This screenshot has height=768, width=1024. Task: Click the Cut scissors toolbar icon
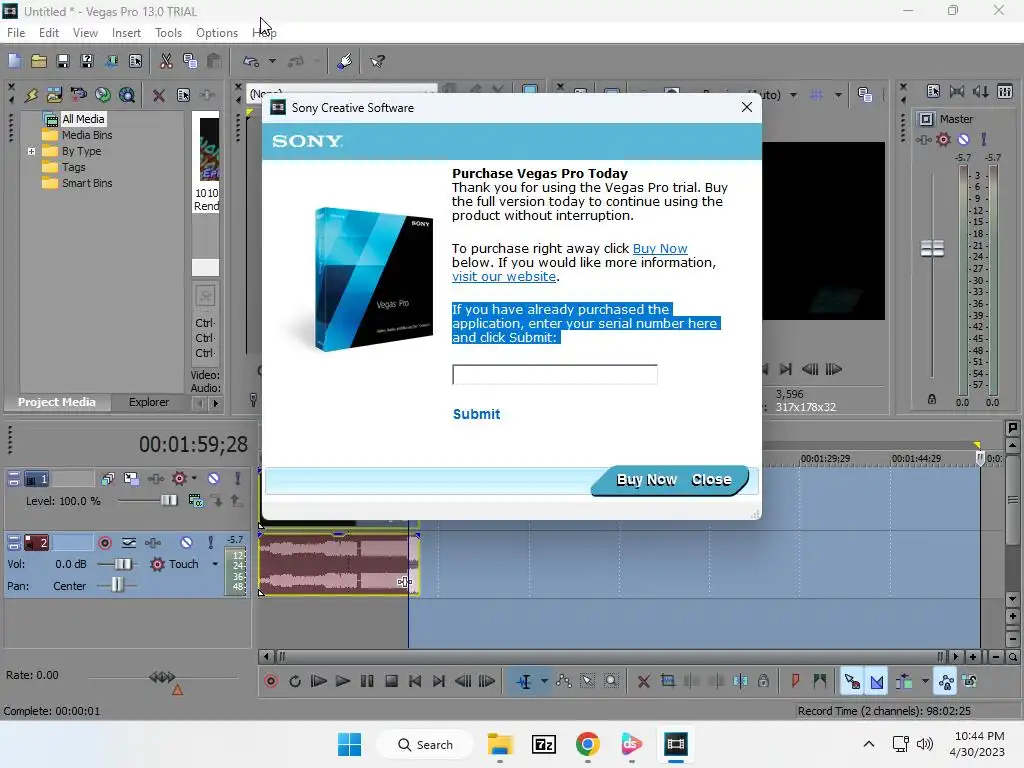pyautogui.click(x=166, y=61)
